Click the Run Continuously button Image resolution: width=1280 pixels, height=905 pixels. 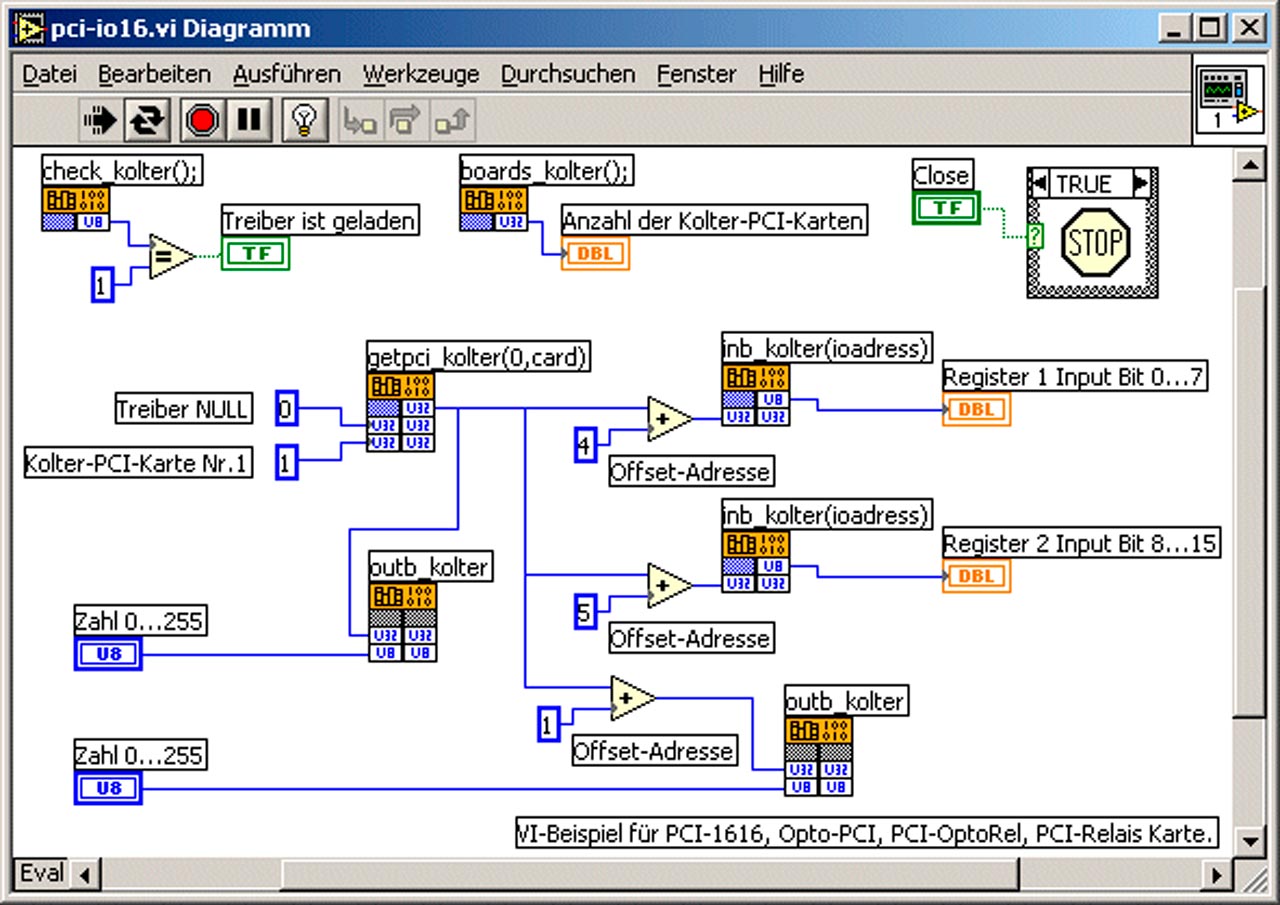[x=148, y=121]
